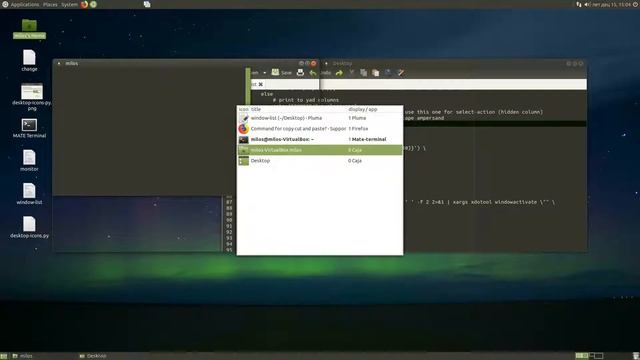Click the Paste icon in Pluma toolbar

click(x=376, y=73)
